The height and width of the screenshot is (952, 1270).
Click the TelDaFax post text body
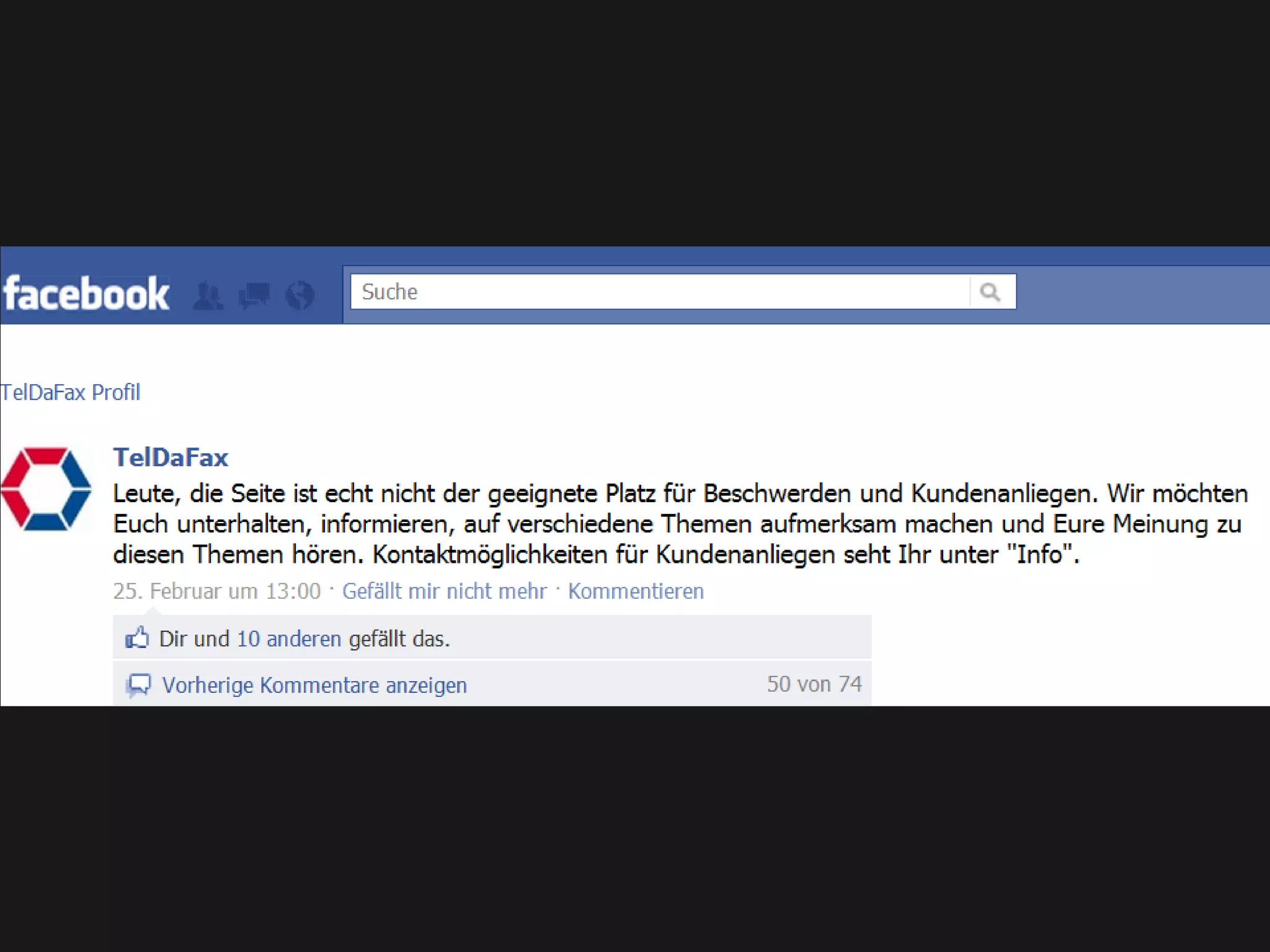tap(680, 524)
